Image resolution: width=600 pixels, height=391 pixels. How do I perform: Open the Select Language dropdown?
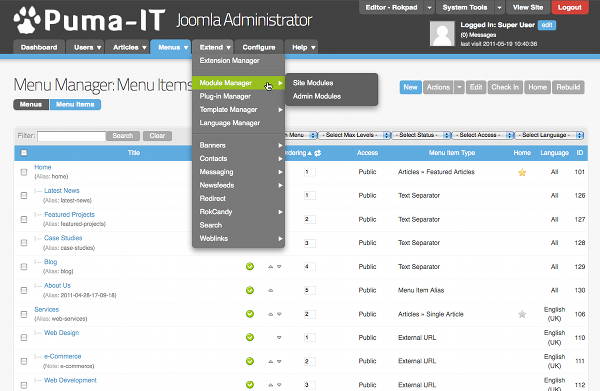[x=549, y=135]
